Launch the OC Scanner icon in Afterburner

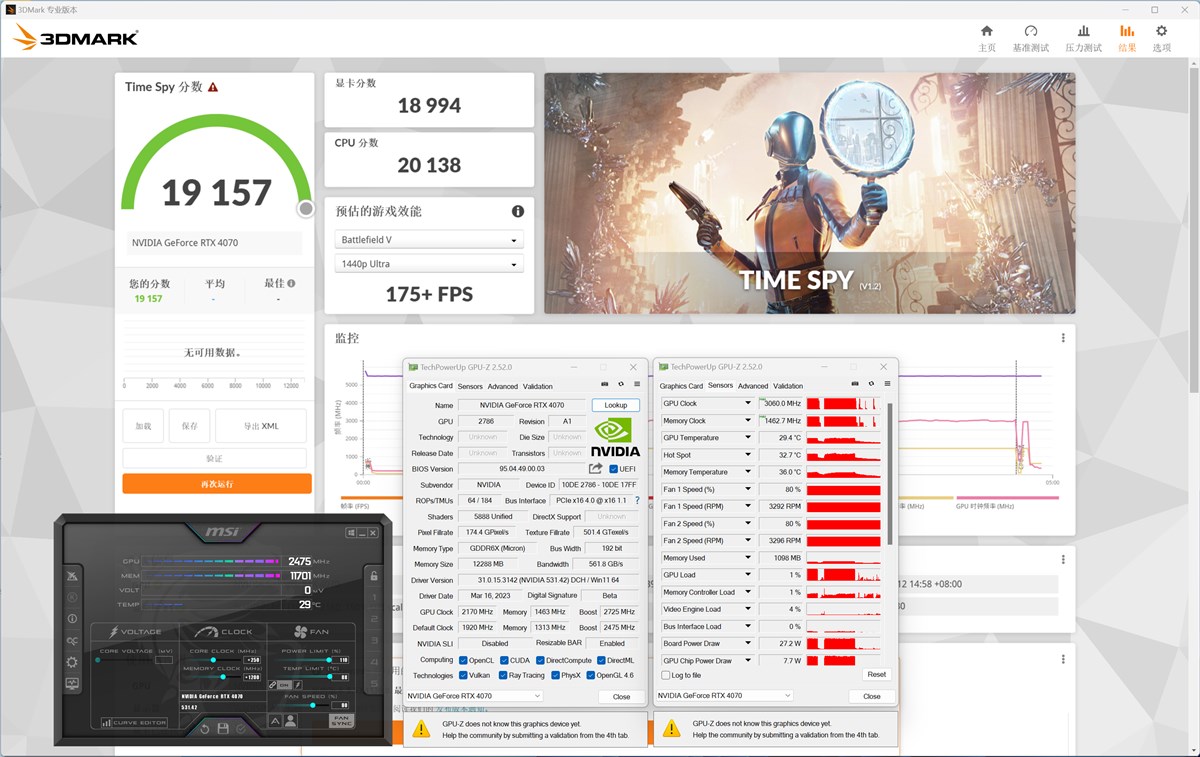72,641
